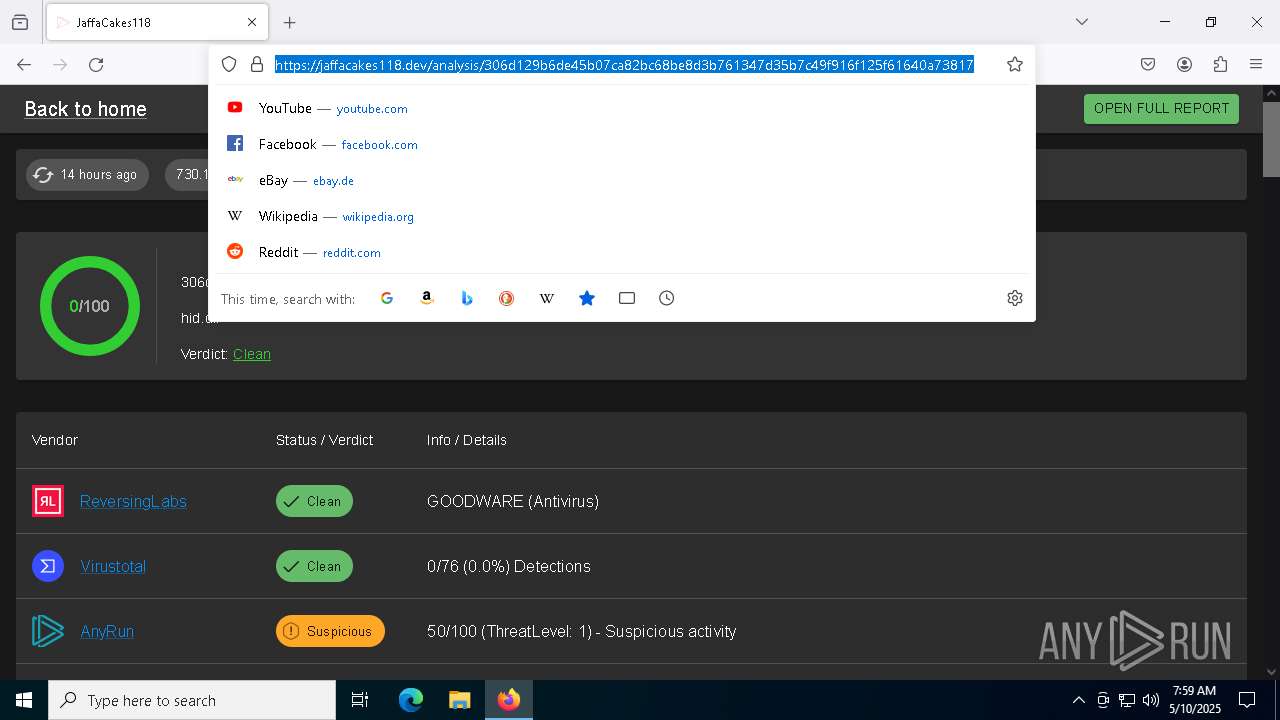Click Back to home link
1280x720 pixels.
pos(85,109)
